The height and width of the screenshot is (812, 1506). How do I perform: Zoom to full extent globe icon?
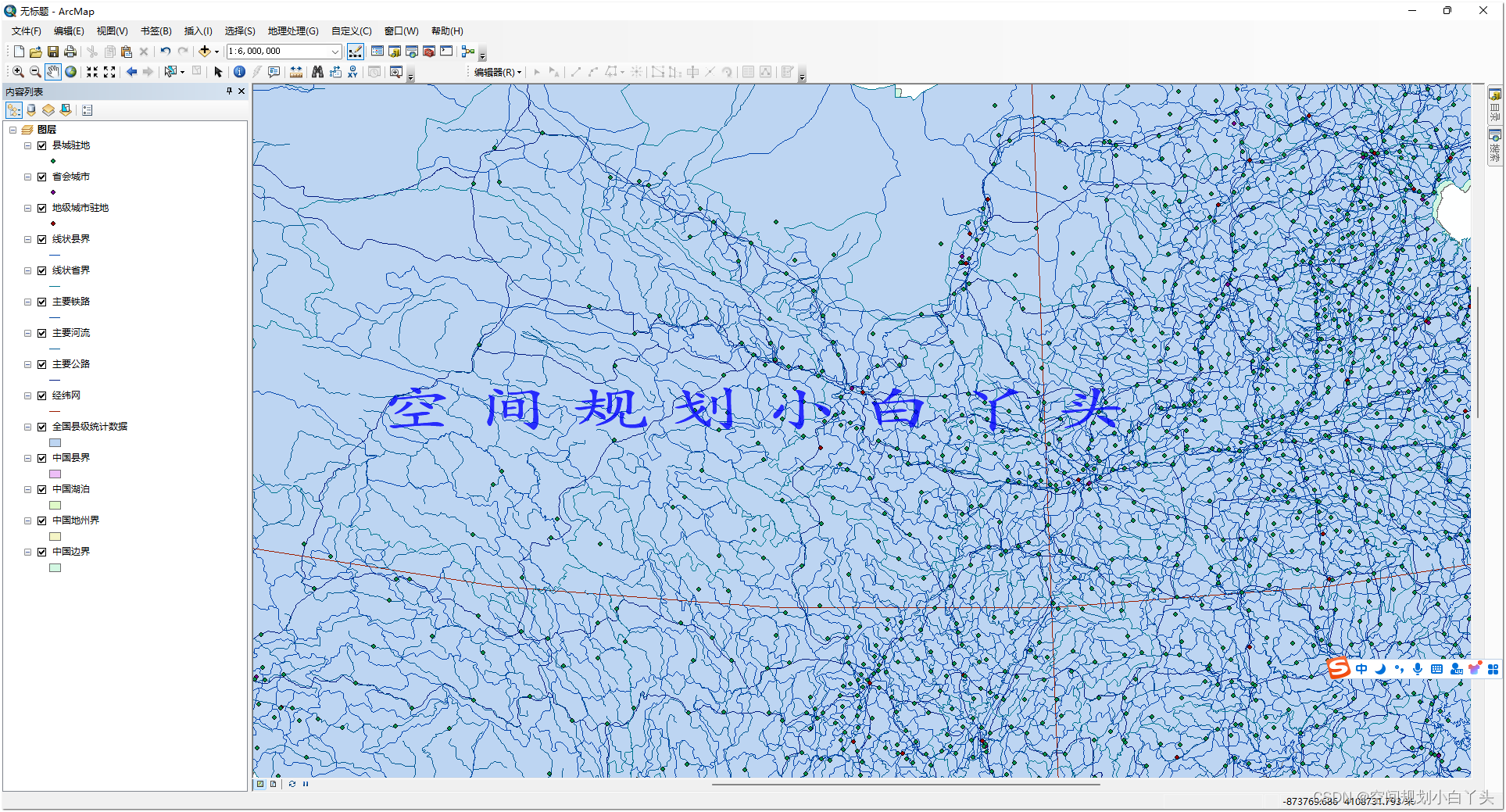(x=70, y=72)
